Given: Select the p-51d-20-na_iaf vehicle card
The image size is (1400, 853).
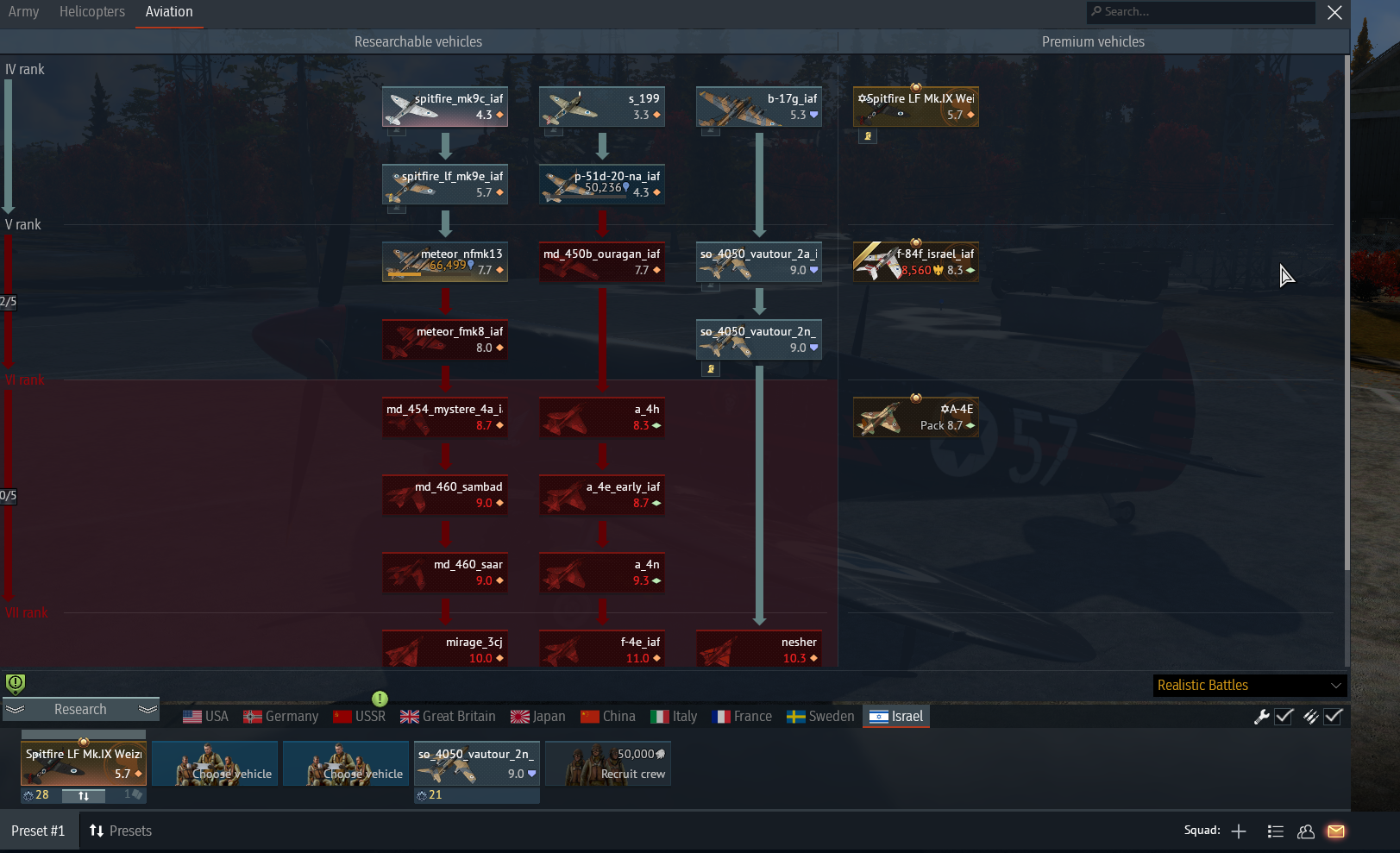Looking at the screenshot, I should pyautogui.click(x=602, y=184).
